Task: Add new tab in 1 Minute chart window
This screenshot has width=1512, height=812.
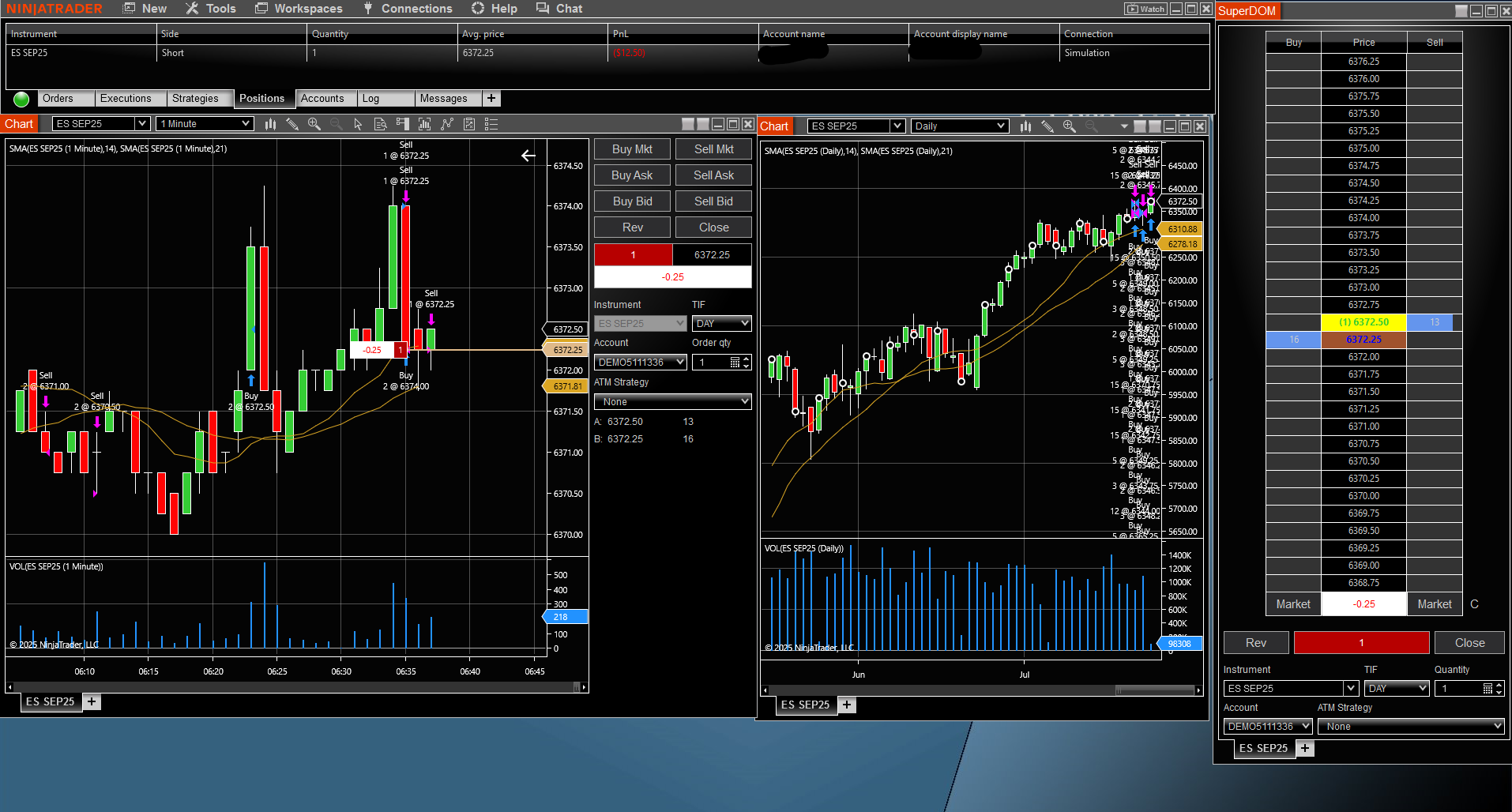Action: pyautogui.click(x=92, y=701)
